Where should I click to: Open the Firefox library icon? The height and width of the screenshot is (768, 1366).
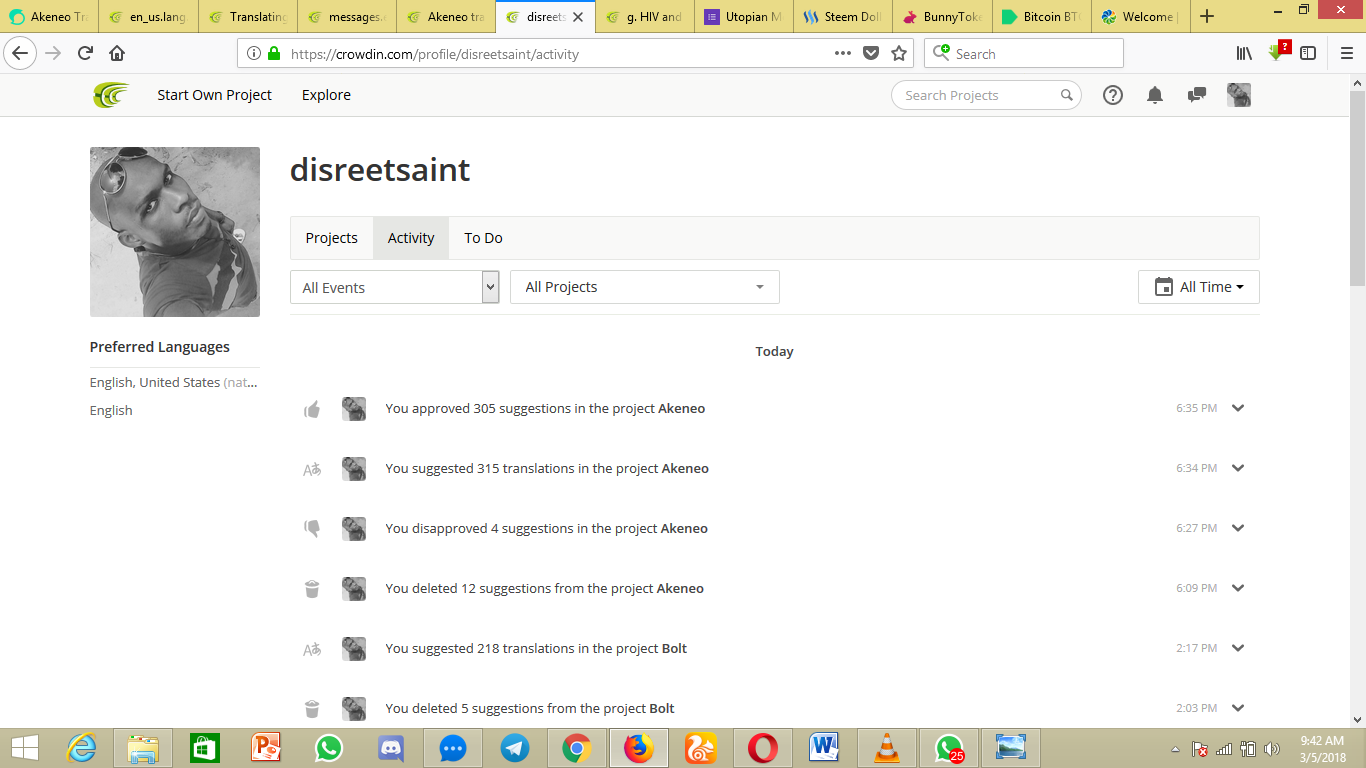coord(1244,53)
